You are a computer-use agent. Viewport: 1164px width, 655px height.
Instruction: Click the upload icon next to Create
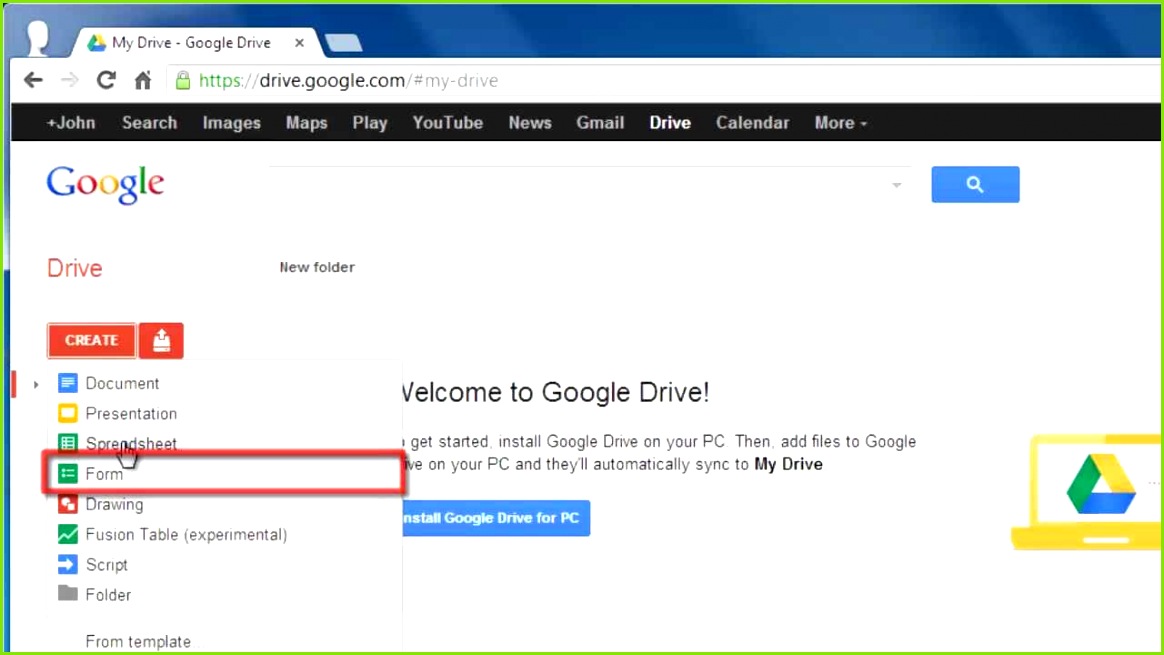[161, 341]
